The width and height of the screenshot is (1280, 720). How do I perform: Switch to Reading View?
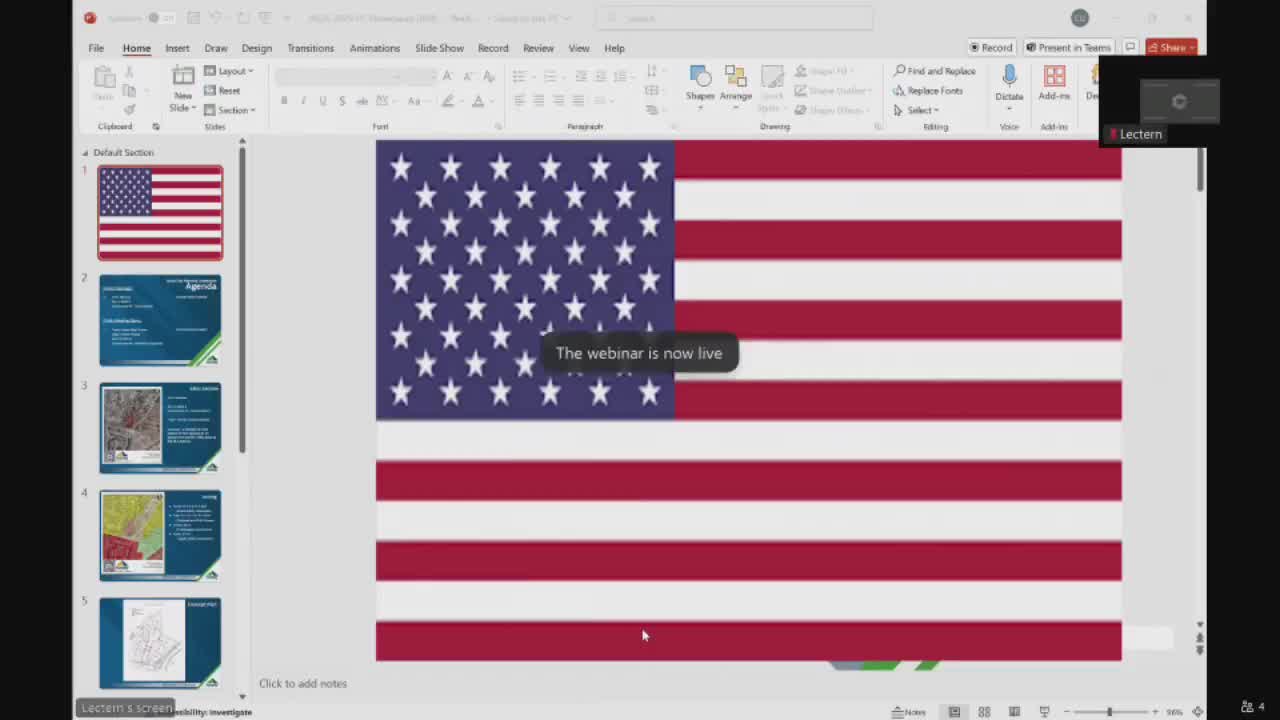pos(1014,711)
